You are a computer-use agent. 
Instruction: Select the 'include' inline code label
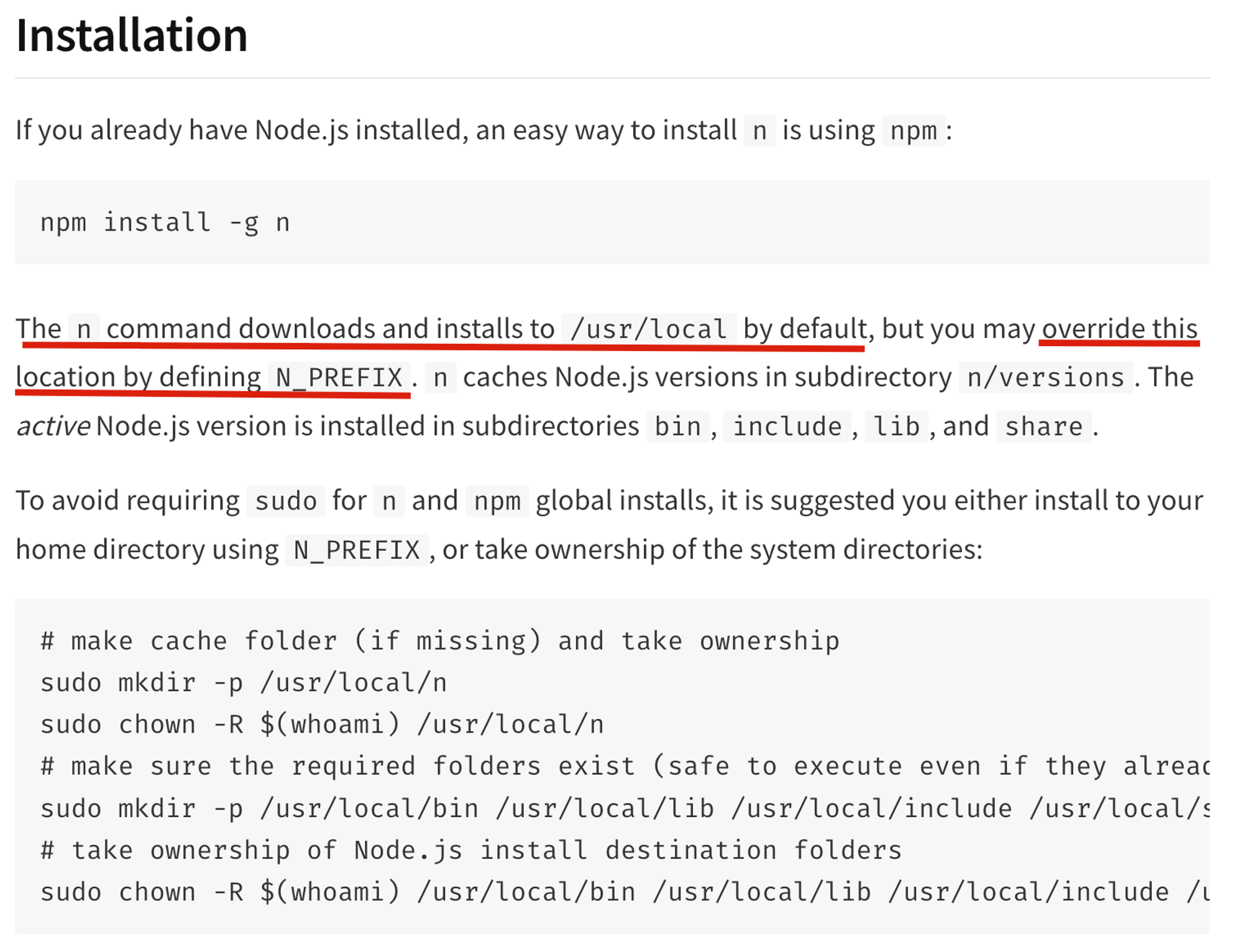[787, 427]
